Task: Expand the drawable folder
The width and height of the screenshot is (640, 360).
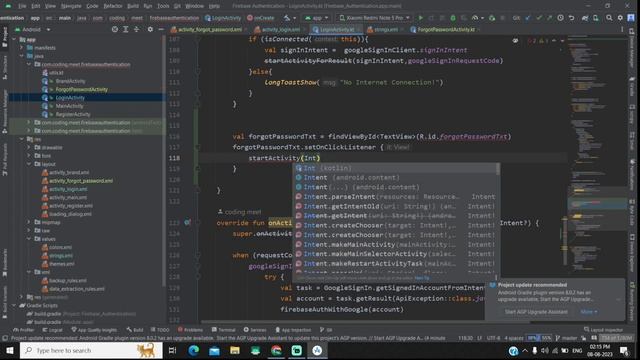Action: click(x=29, y=147)
